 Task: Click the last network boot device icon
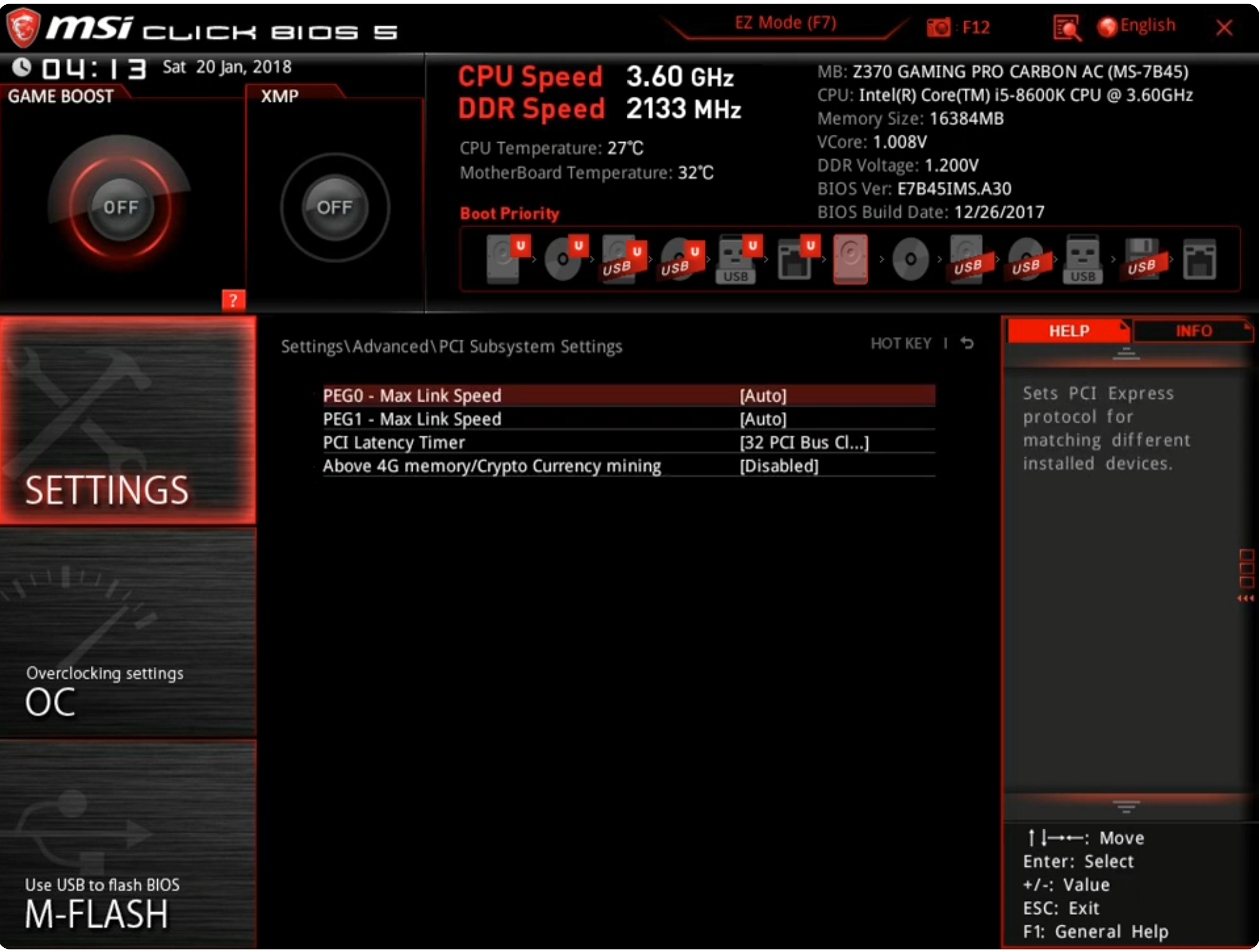[1199, 259]
